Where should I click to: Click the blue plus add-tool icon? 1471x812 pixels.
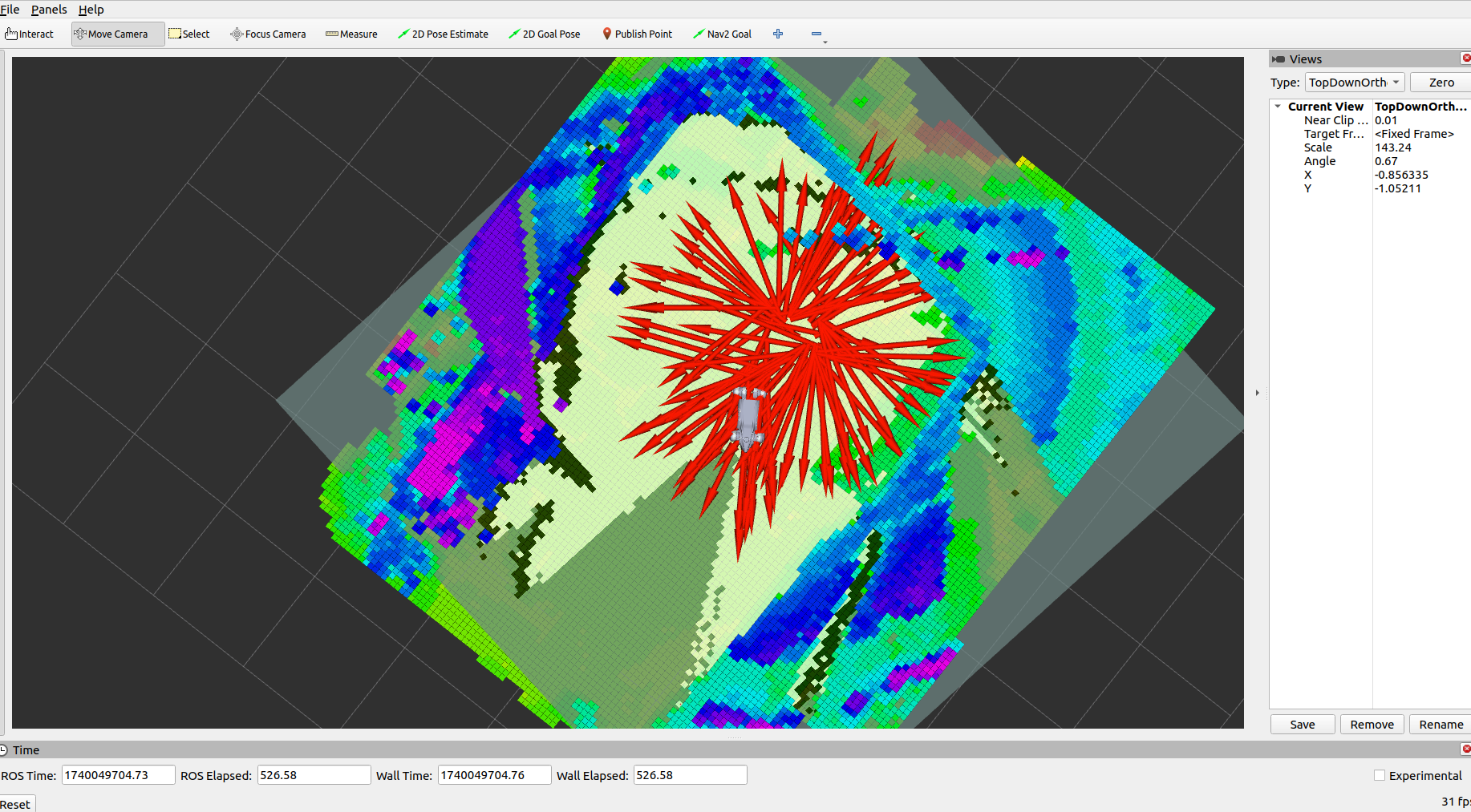778,34
